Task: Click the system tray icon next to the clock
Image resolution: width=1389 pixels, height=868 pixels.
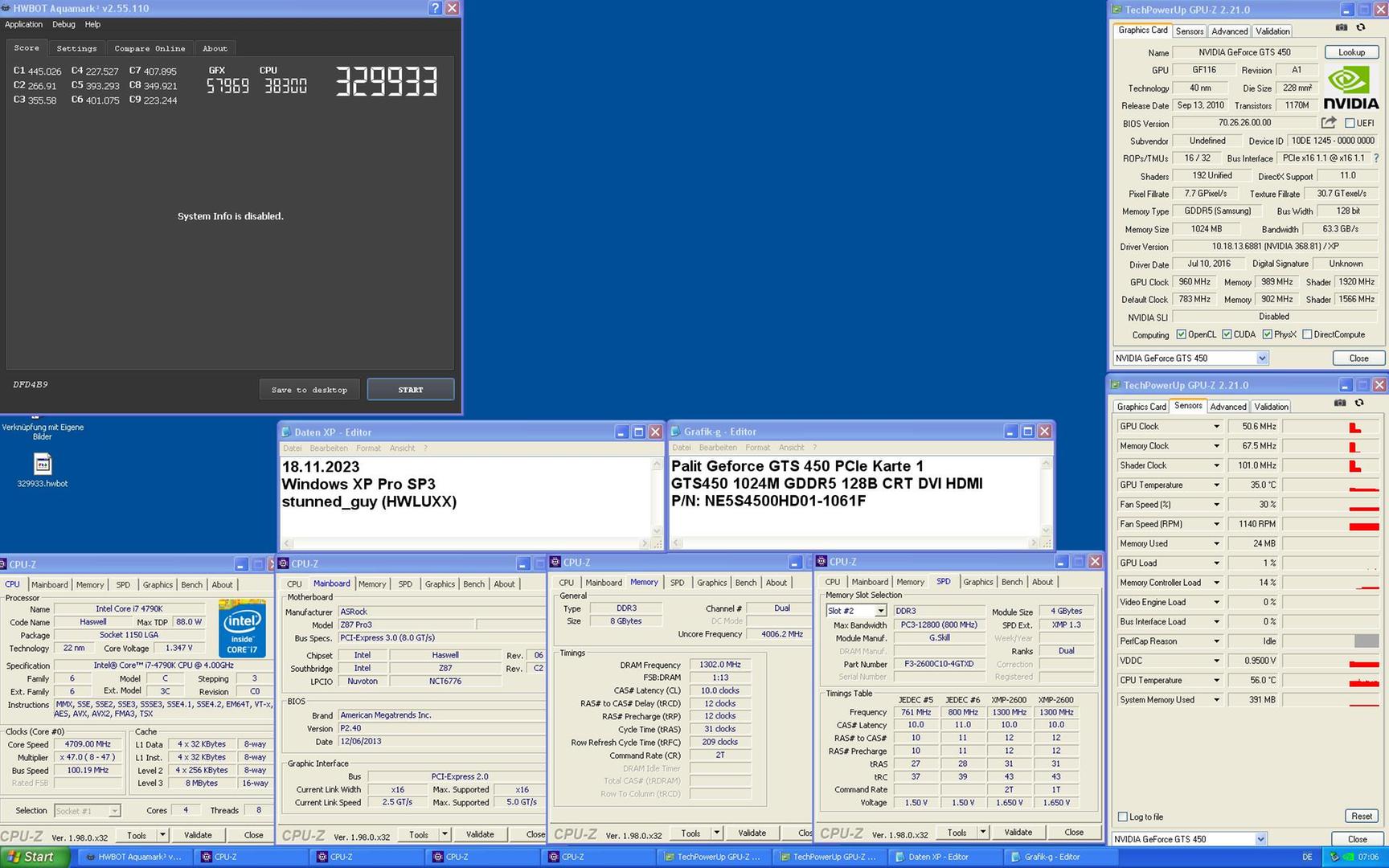Action: (1335, 857)
